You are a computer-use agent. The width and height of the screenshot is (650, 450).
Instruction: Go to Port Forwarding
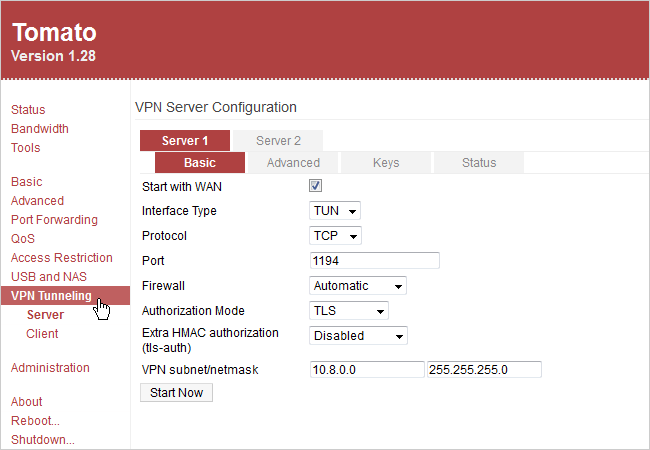point(54,220)
